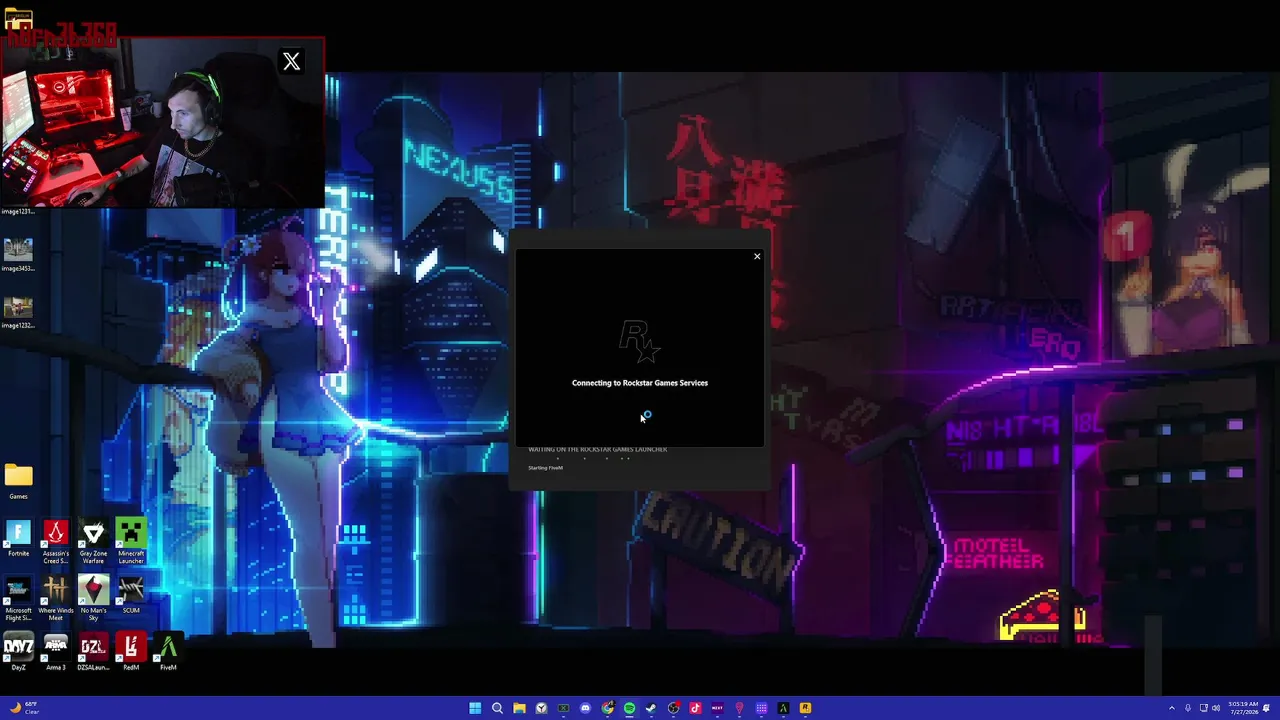
Task: Open Arma 3 desktop shortcut
Action: [56, 653]
